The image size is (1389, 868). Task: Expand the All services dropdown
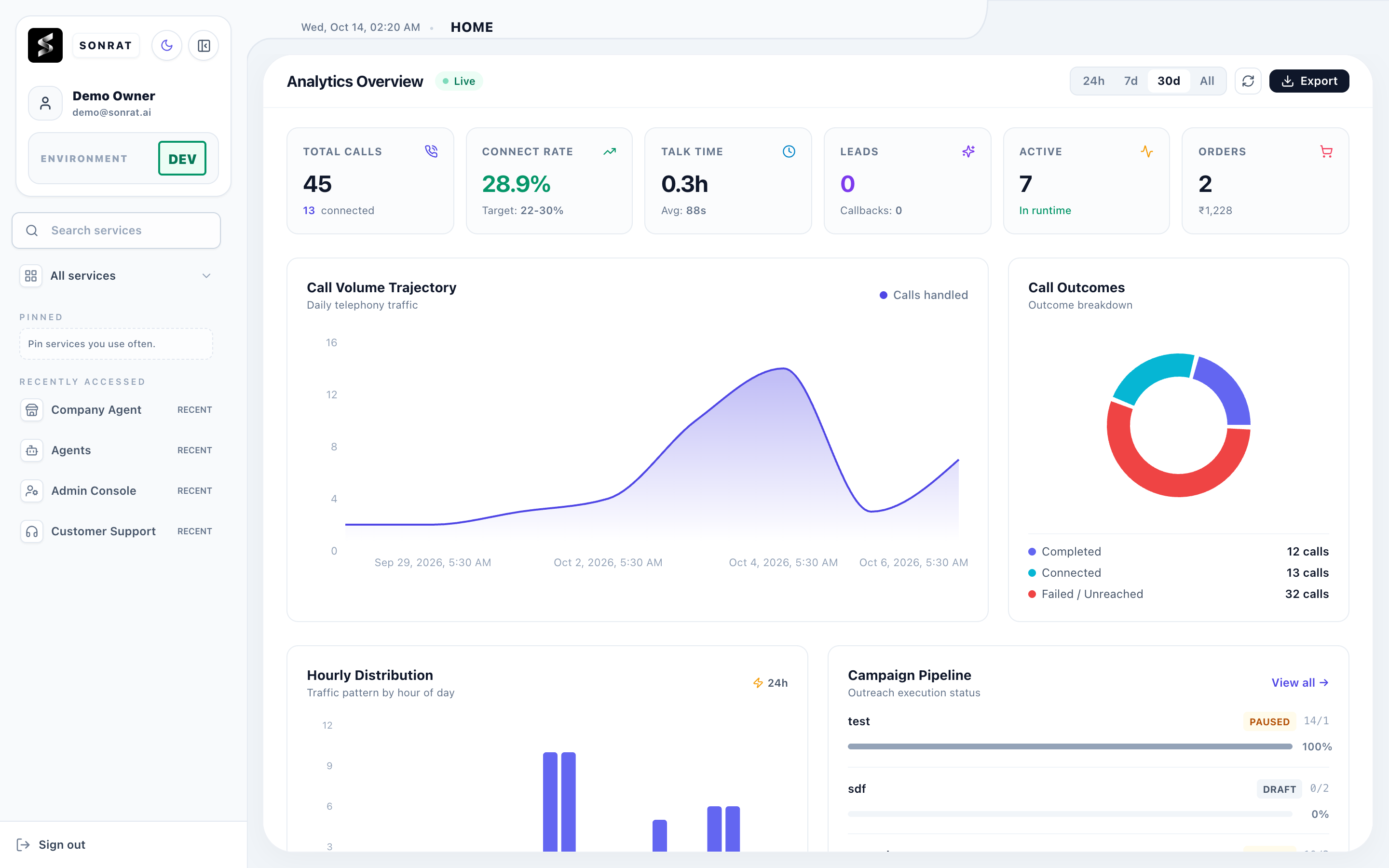tap(117, 276)
